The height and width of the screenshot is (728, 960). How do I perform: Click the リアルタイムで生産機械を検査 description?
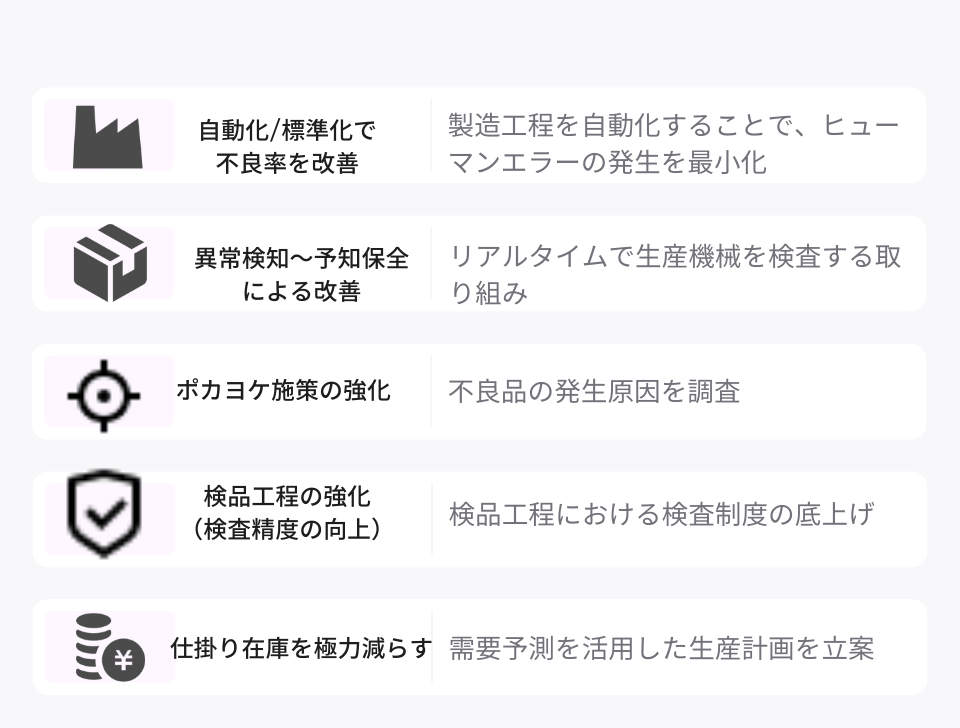[675, 274]
